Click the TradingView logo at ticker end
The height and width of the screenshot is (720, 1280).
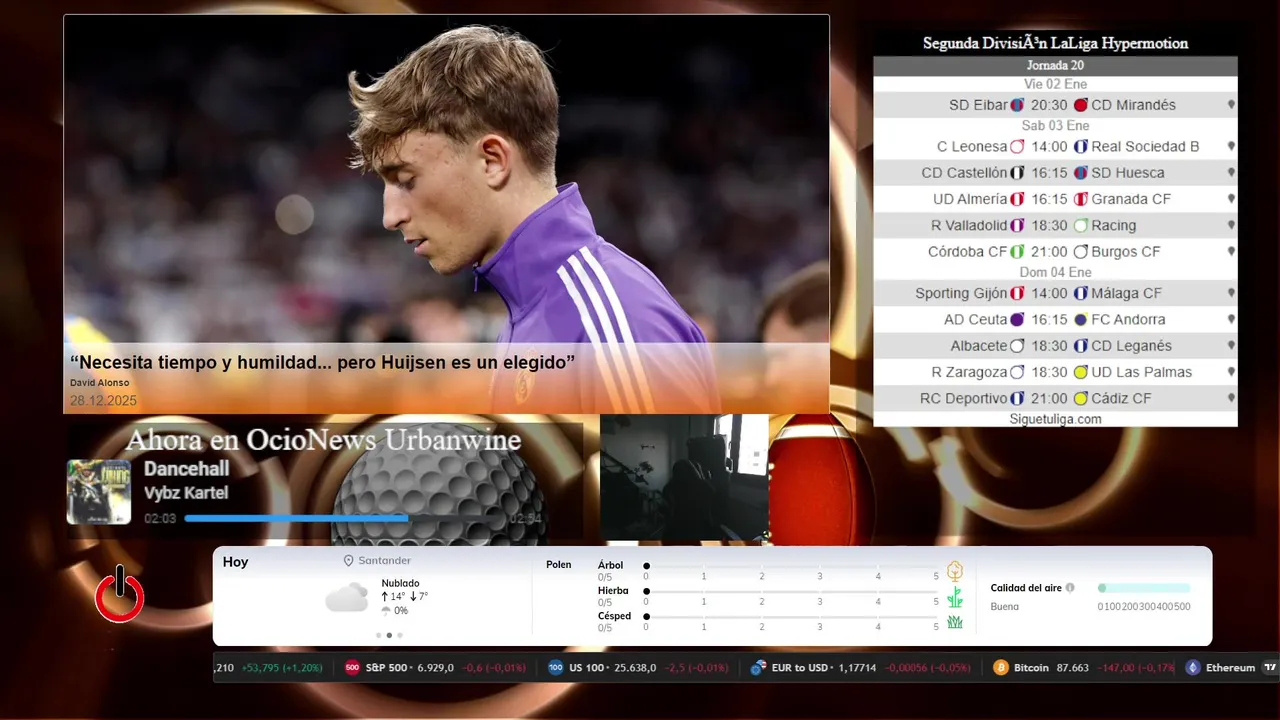click(1270, 668)
